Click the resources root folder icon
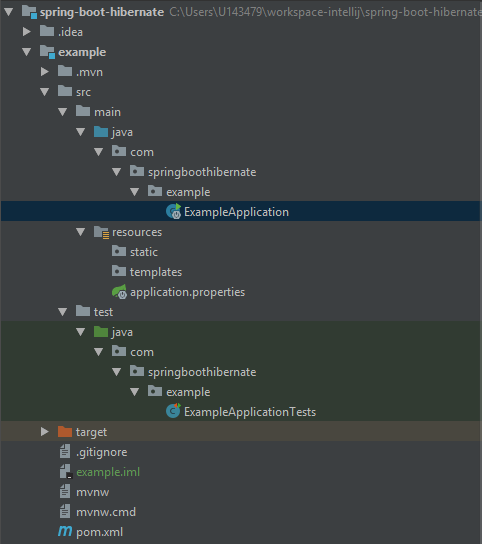This screenshot has width=482, height=544. pos(101,232)
